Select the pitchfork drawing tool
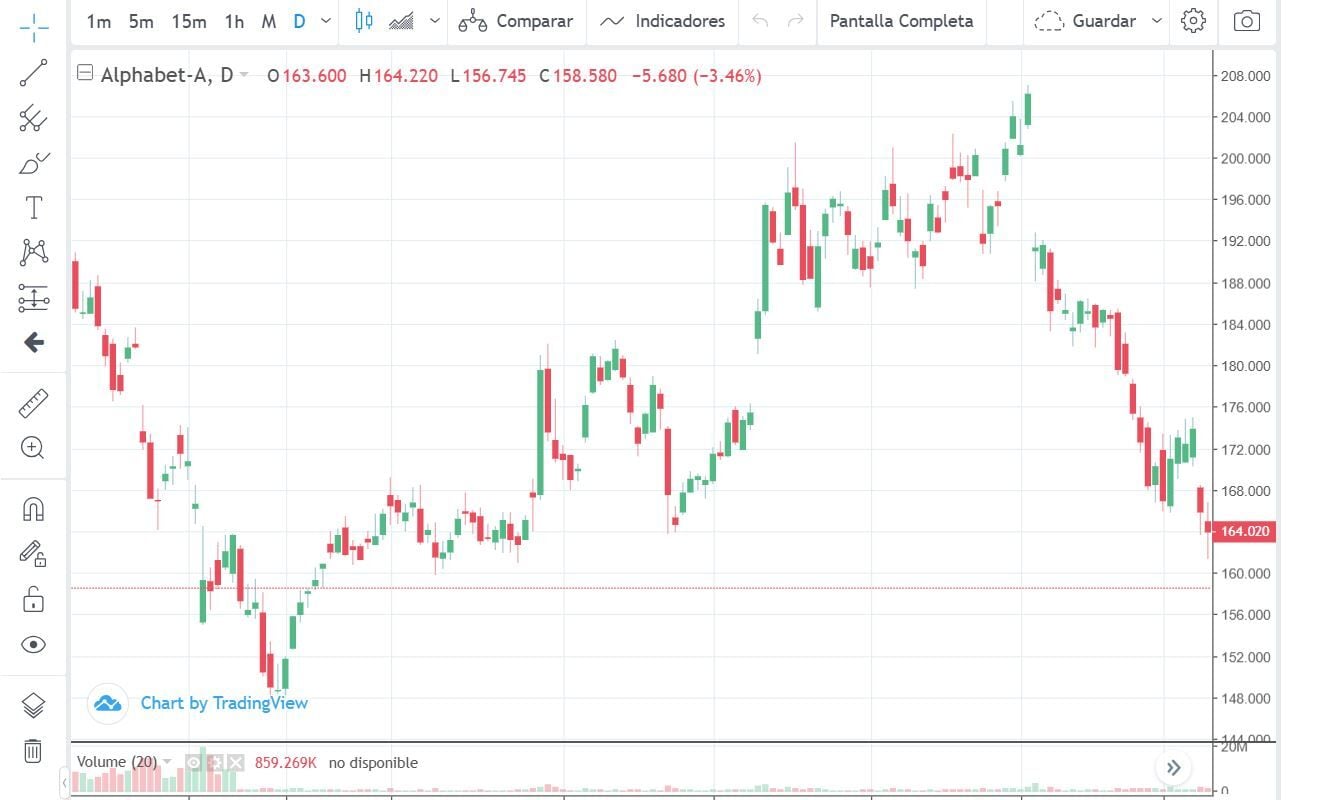Image resolution: width=1327 pixels, height=800 pixels. (x=33, y=118)
